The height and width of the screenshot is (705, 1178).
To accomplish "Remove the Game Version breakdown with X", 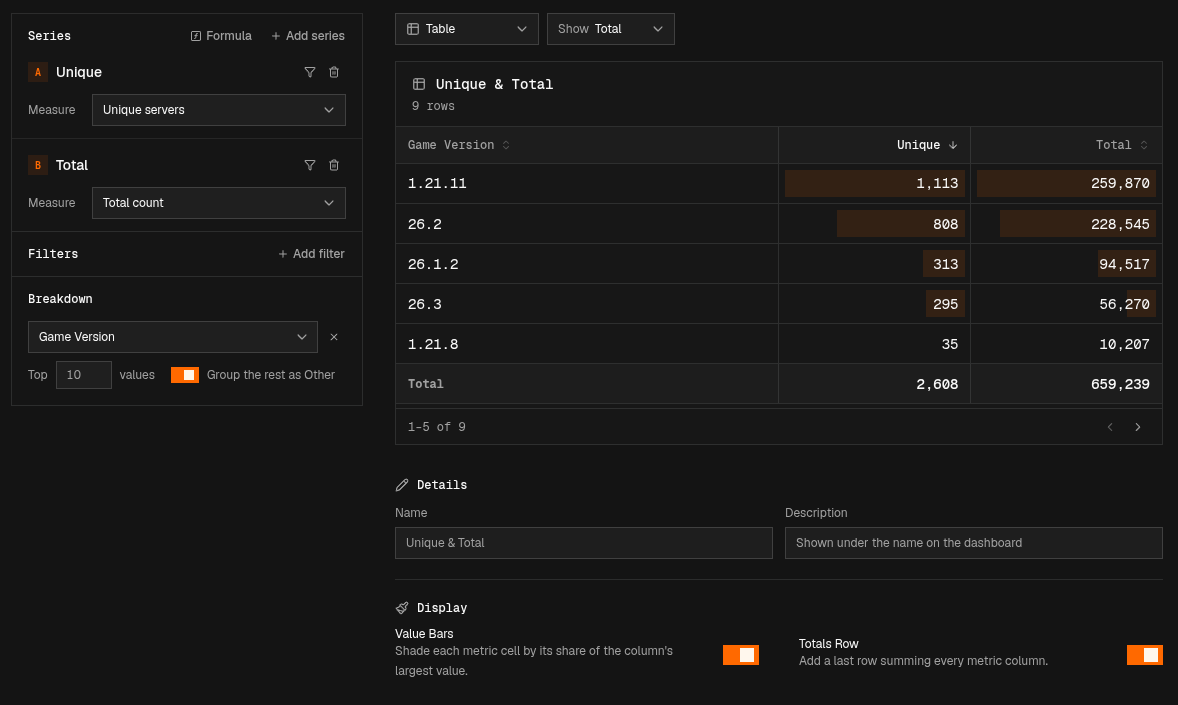I will tap(334, 337).
